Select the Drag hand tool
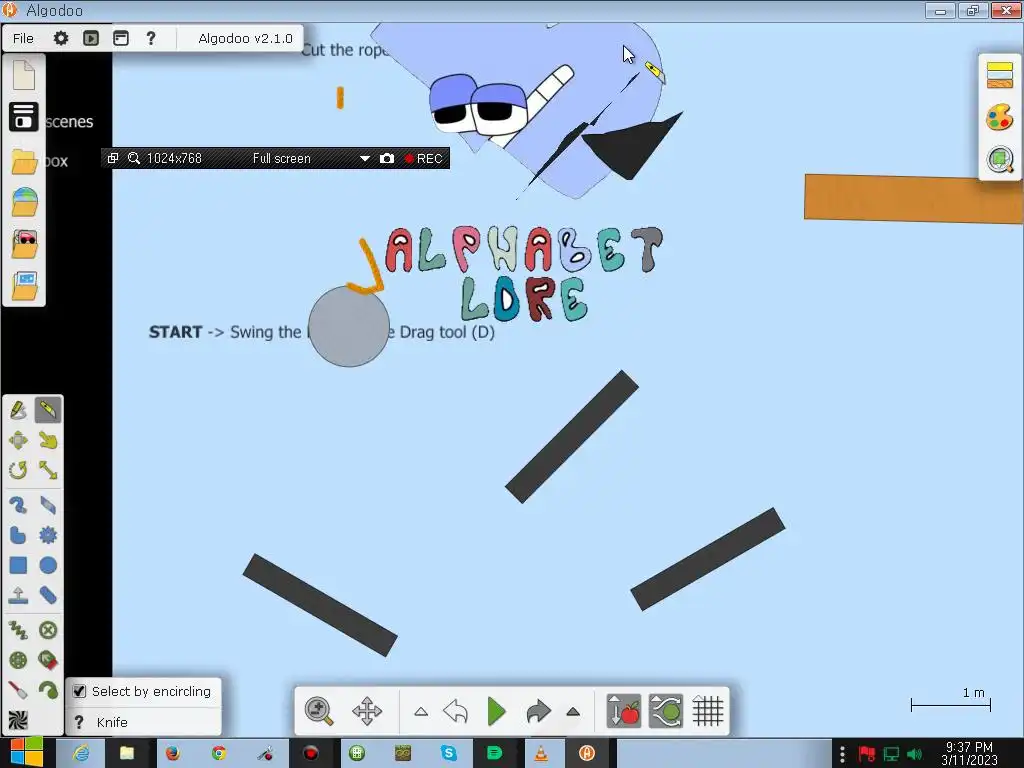The height and width of the screenshot is (768, 1024). (48, 440)
